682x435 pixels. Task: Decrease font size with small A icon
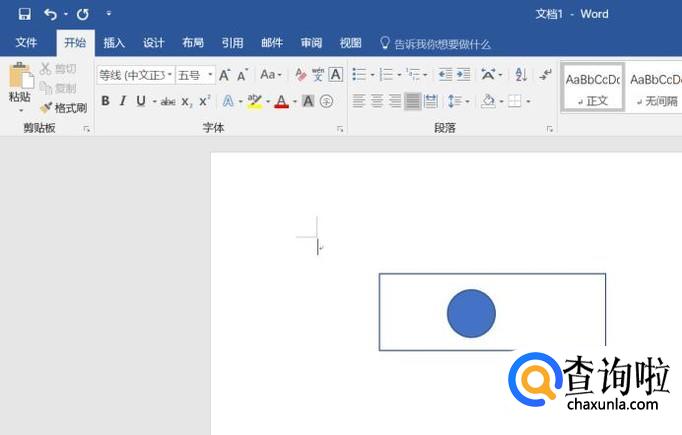tap(242, 75)
